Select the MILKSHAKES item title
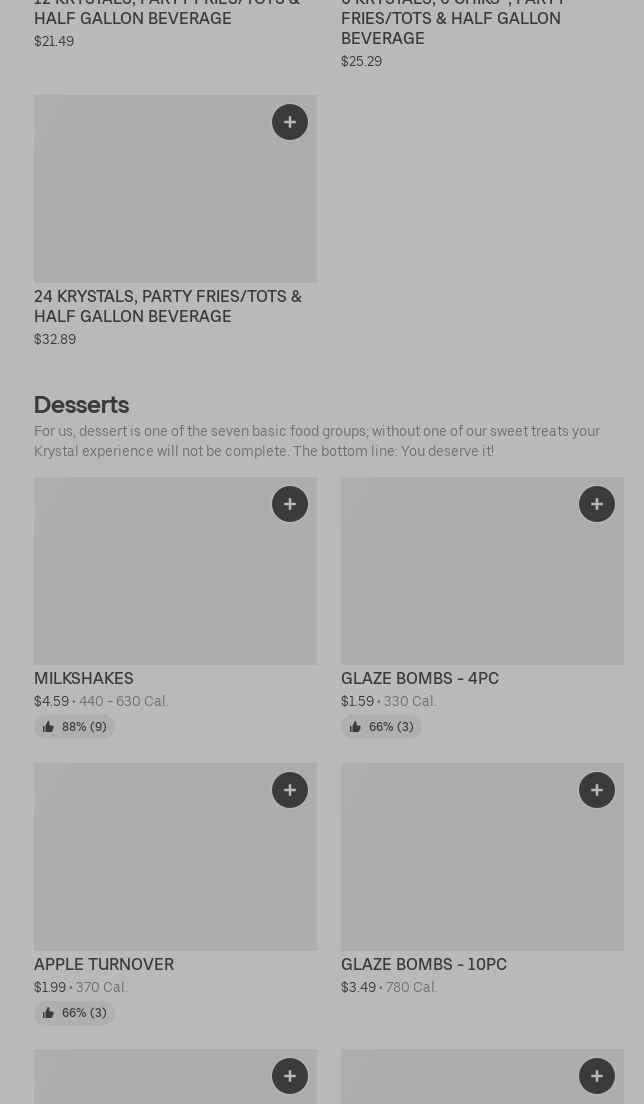 (84, 678)
